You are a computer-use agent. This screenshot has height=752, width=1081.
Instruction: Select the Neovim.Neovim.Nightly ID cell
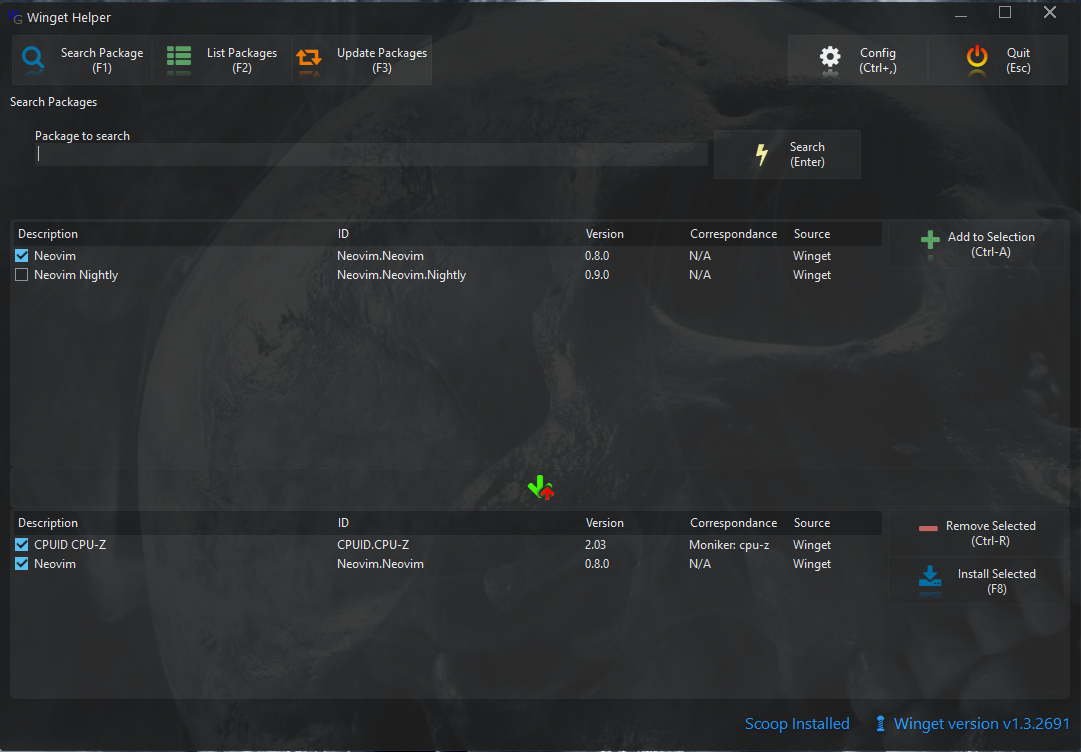pyautogui.click(x=401, y=275)
